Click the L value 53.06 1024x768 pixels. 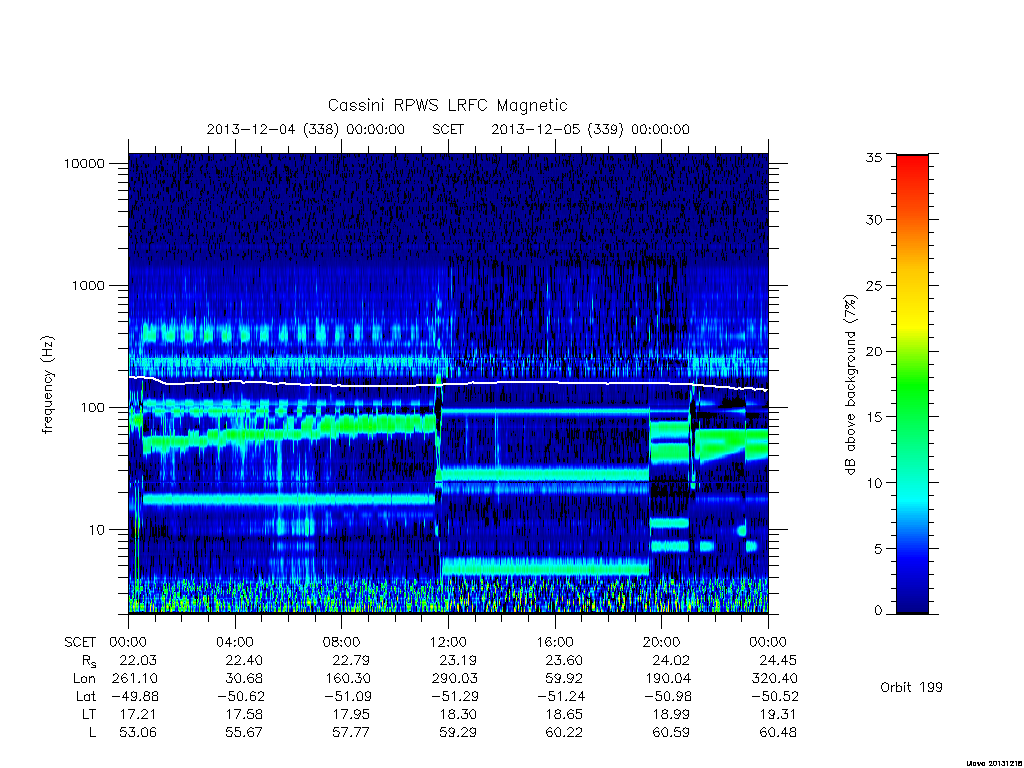(x=138, y=733)
